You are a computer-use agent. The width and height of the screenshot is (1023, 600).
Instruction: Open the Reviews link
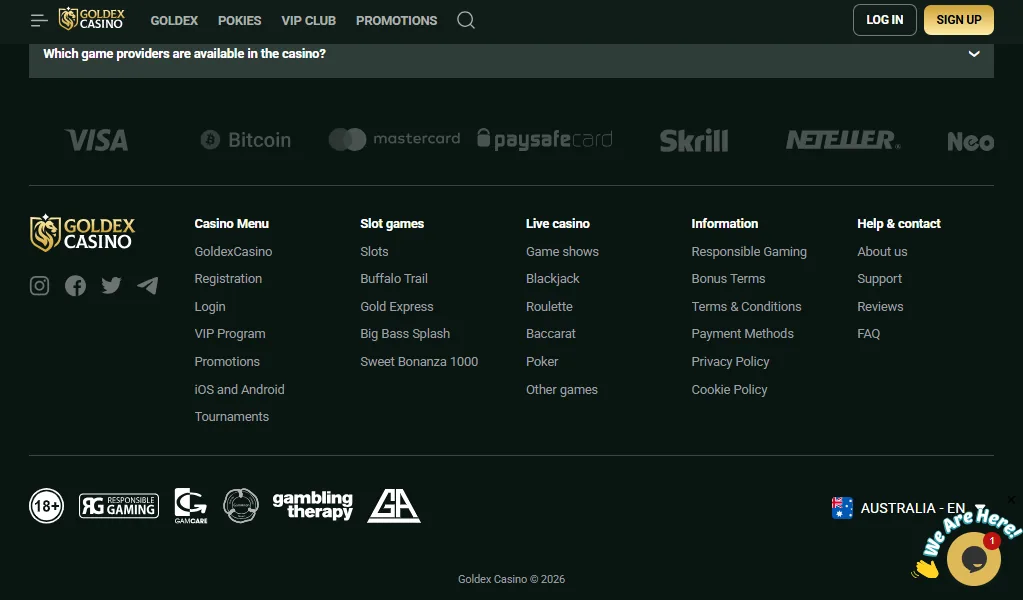880,307
